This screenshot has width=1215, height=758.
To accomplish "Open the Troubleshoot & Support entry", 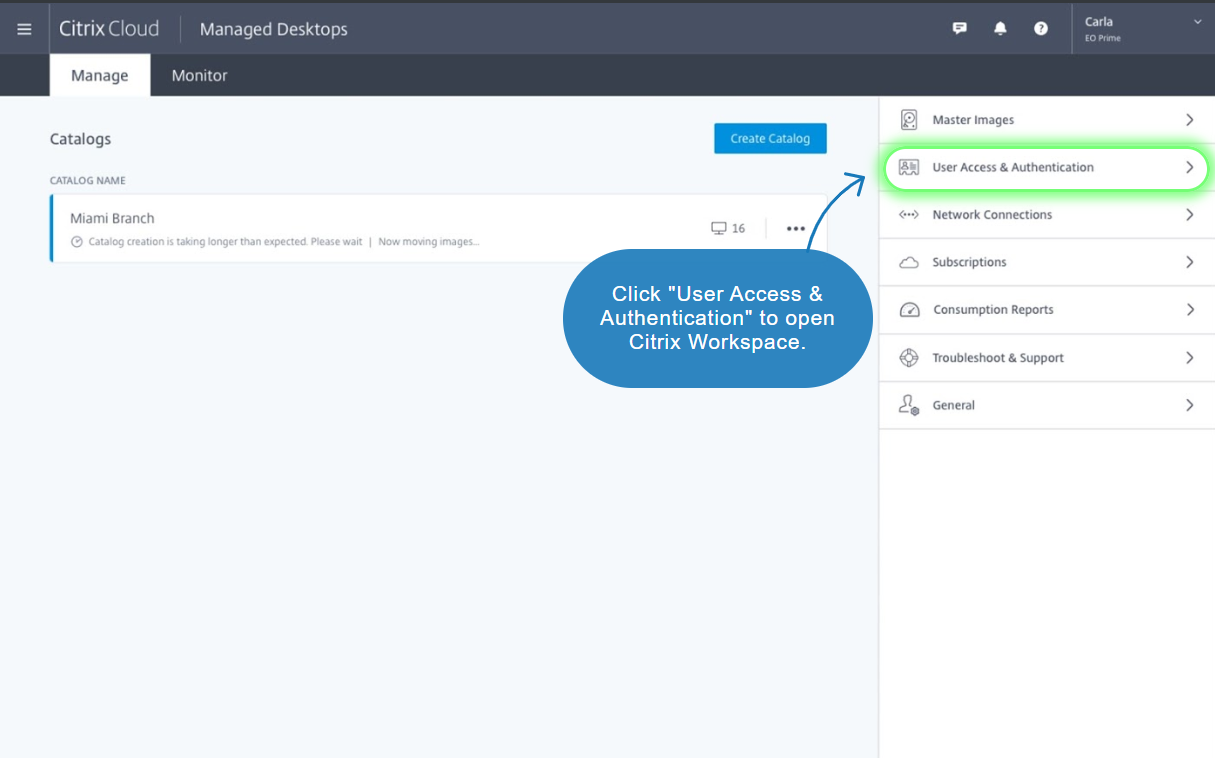I will (x=1047, y=358).
